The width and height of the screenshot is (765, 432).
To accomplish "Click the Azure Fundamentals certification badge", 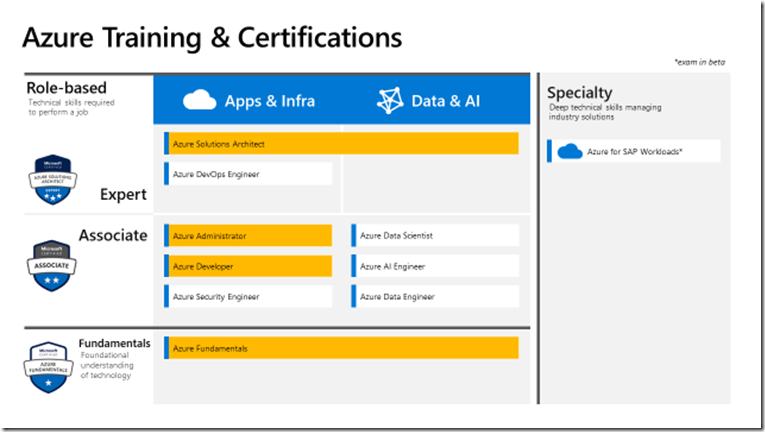I will (48, 367).
